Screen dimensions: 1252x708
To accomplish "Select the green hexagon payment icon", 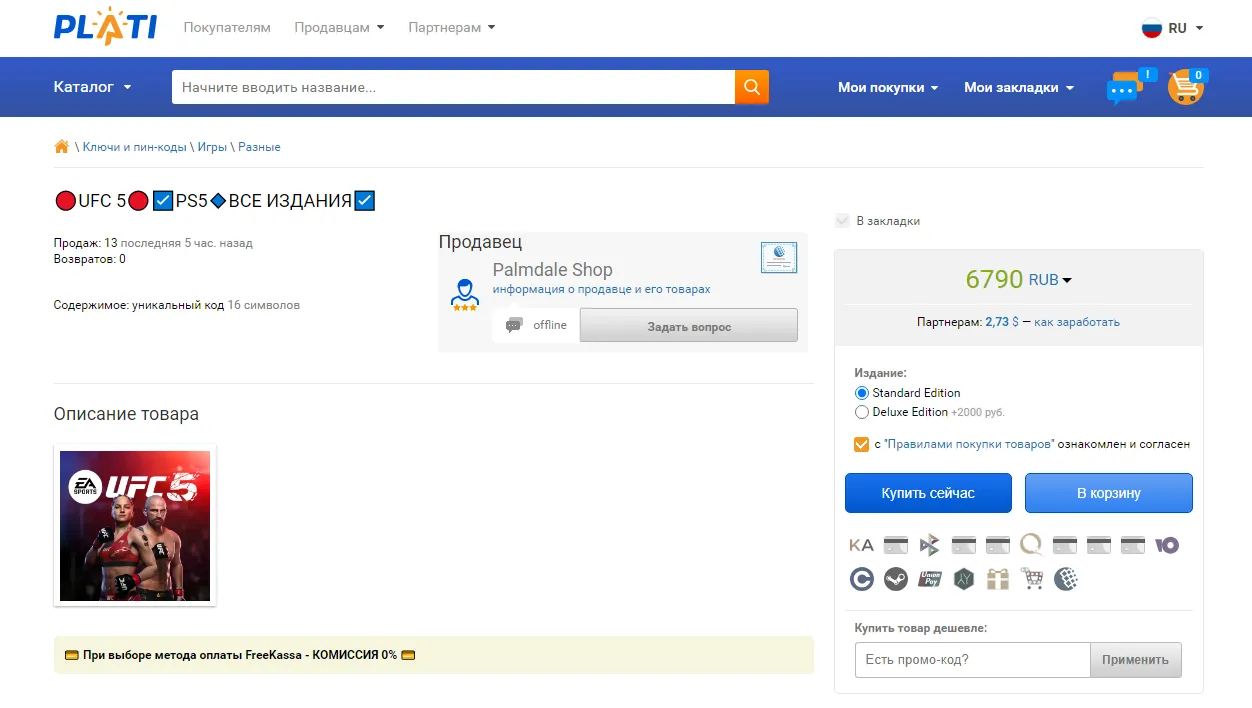I will tap(963, 579).
